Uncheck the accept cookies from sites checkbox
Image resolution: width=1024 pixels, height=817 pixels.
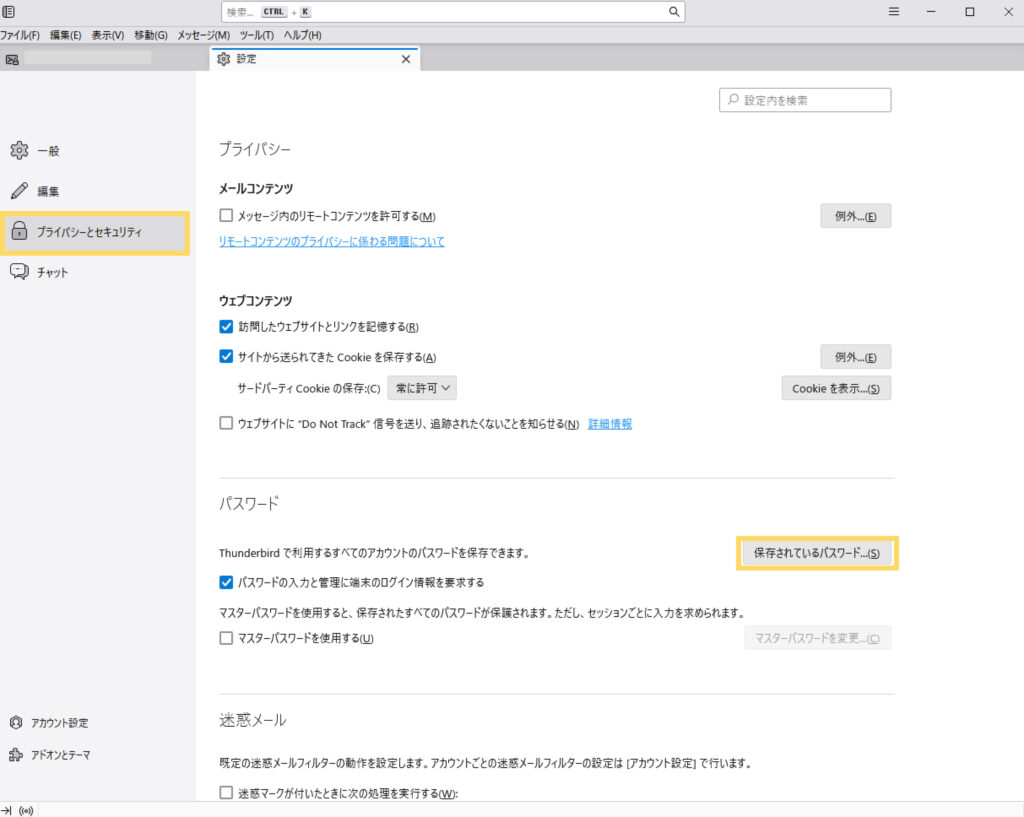(x=226, y=357)
